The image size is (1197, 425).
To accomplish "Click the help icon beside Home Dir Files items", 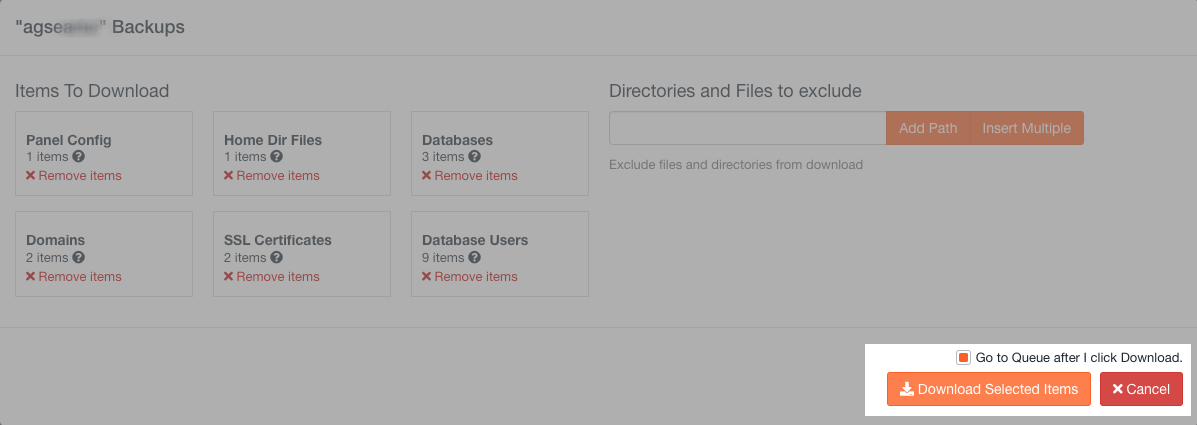I will [276, 156].
